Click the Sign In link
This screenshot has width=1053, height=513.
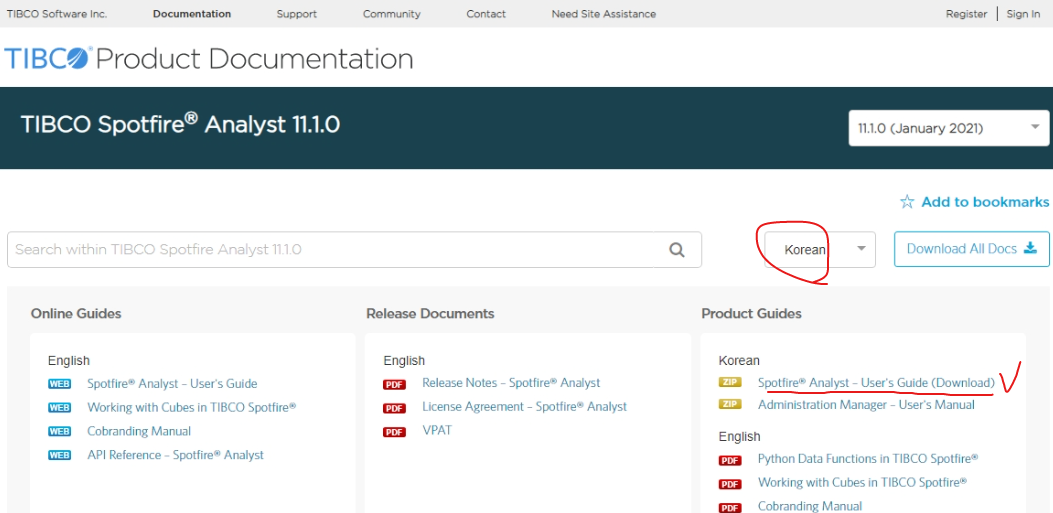tap(1023, 13)
